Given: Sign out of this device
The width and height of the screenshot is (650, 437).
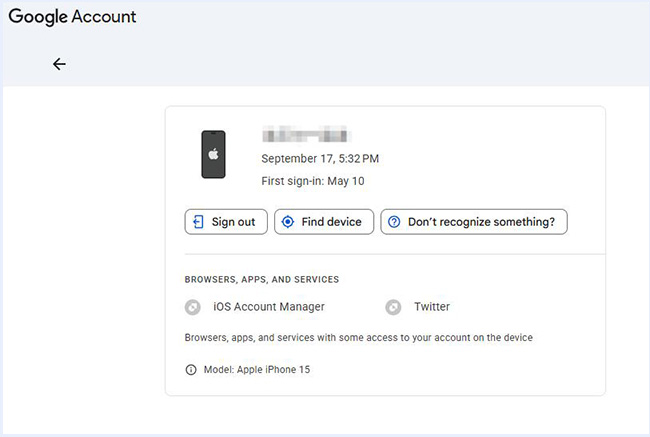Looking at the screenshot, I should click(x=226, y=222).
